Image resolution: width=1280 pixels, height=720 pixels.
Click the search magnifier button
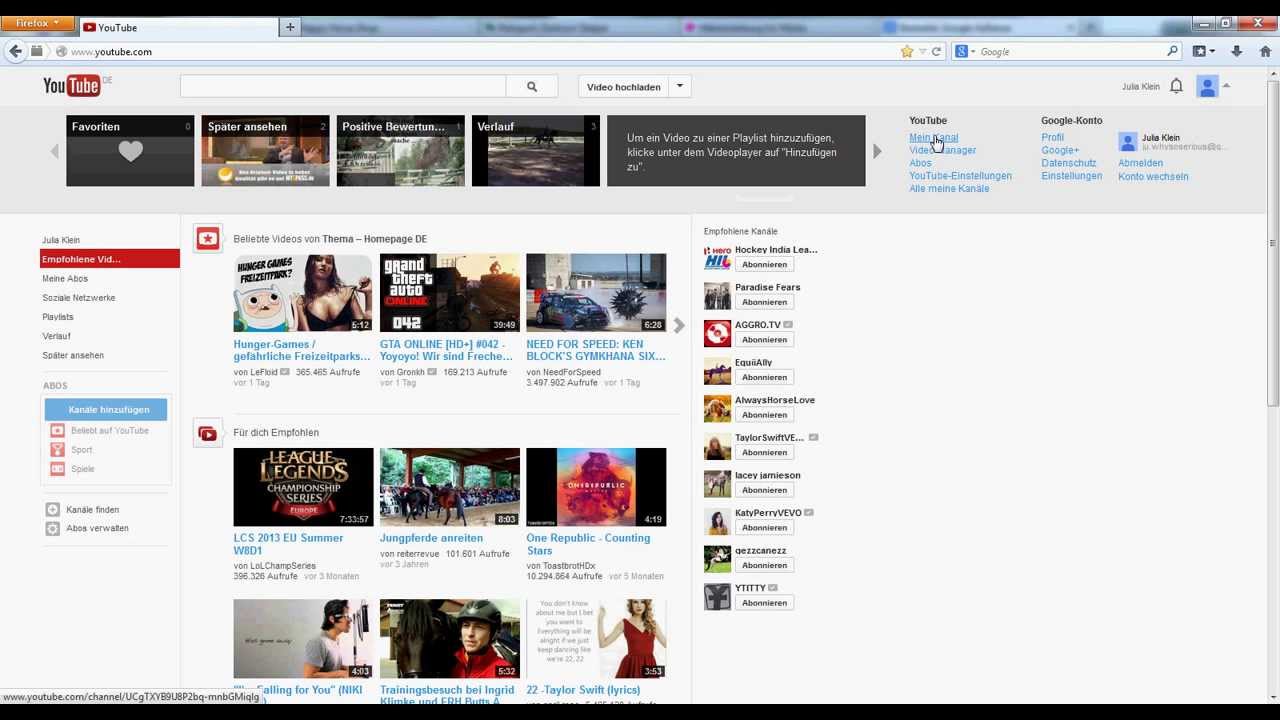pyautogui.click(x=532, y=87)
